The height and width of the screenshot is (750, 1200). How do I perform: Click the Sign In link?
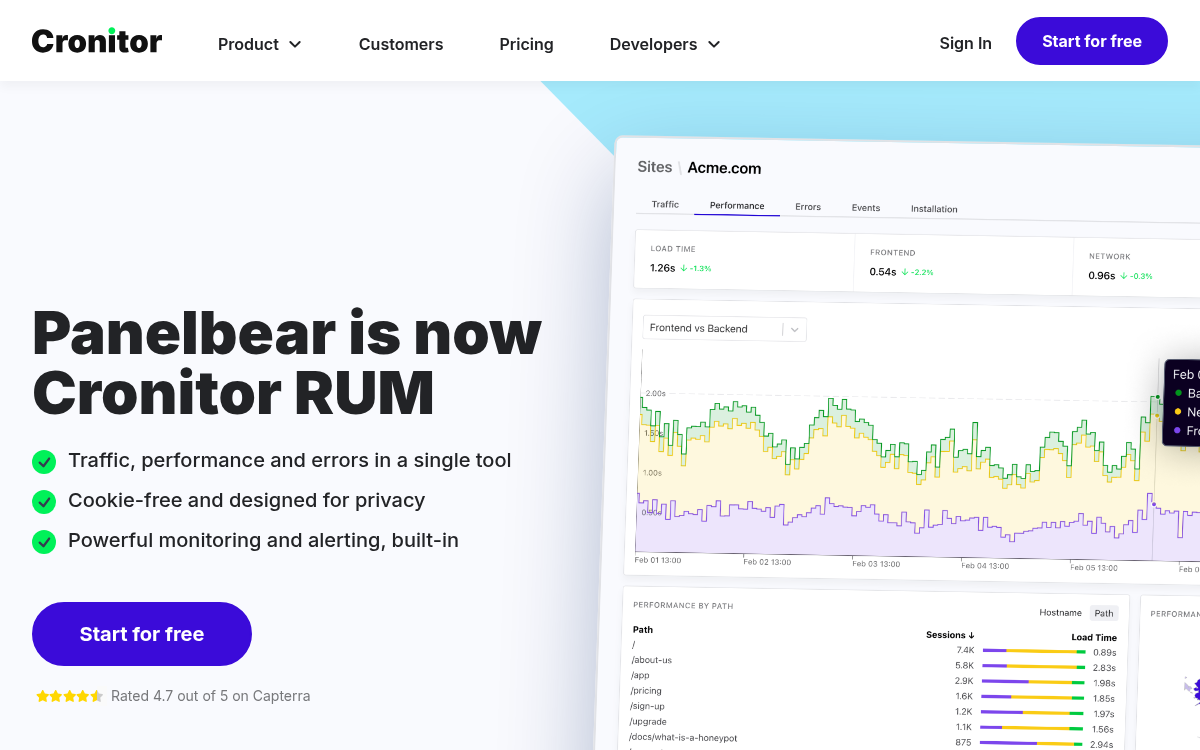[x=965, y=43]
